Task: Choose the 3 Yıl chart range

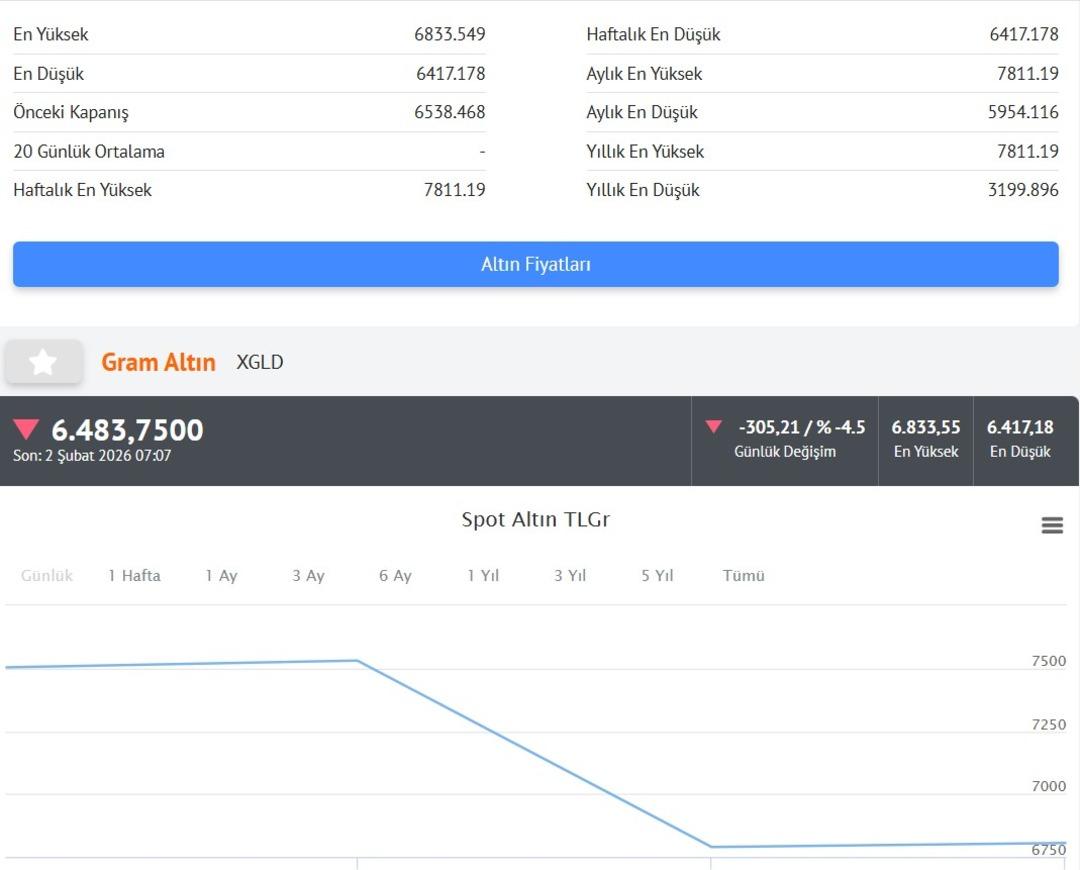Action: 570,576
